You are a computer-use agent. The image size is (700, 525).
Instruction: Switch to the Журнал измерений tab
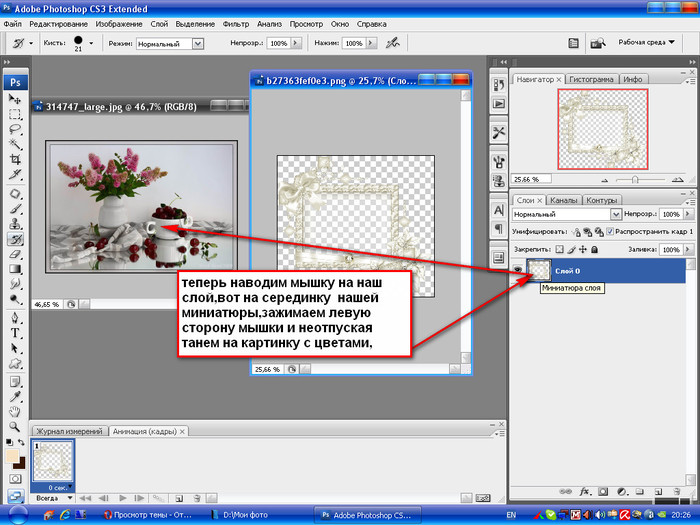[69, 431]
